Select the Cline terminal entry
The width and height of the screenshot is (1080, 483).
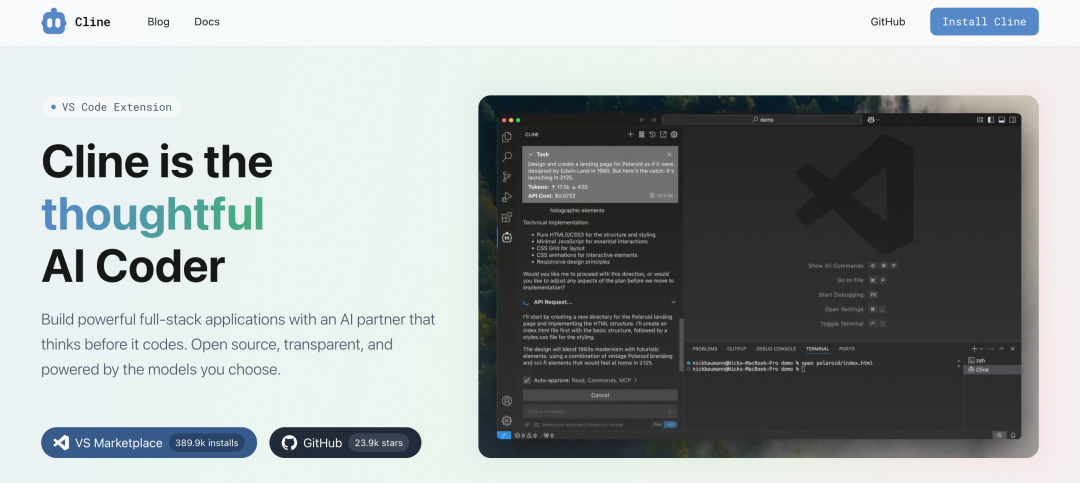tap(992, 370)
